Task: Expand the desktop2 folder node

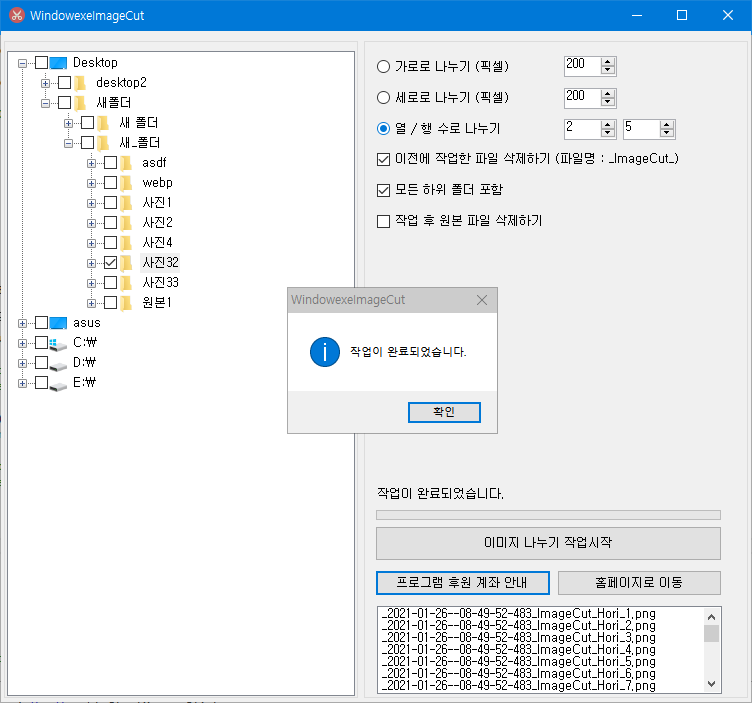Action: 45,83
